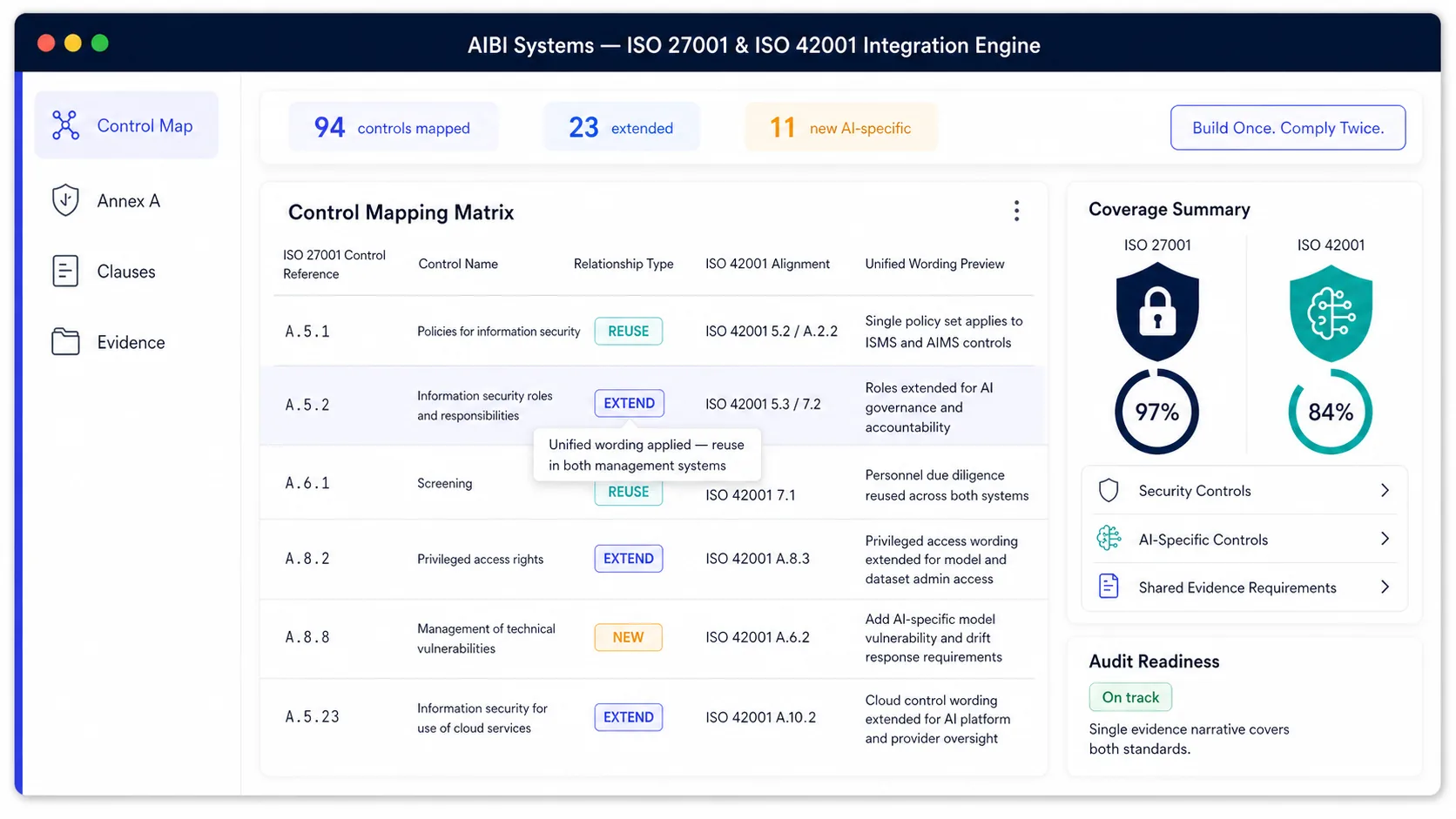
Task: Click the ISO 42001 7.1 alignment cell
Action: tap(751, 495)
